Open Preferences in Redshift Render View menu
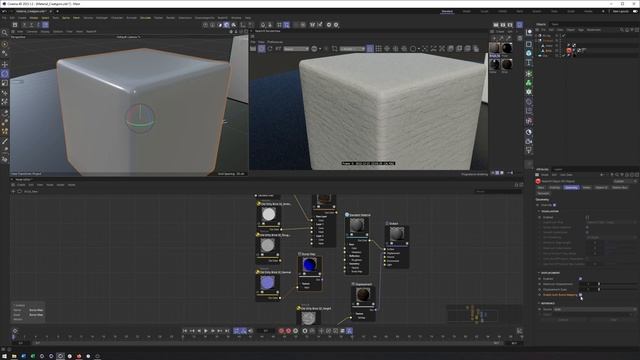Image resolution: width=640 pixels, height=360 pixels. (275, 42)
